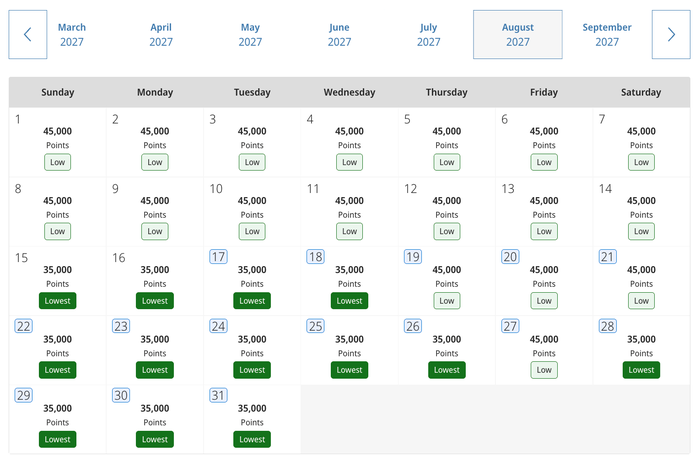Select date 25 on Wednesday
Viewport: 700px width, 461px height.
[316, 326]
